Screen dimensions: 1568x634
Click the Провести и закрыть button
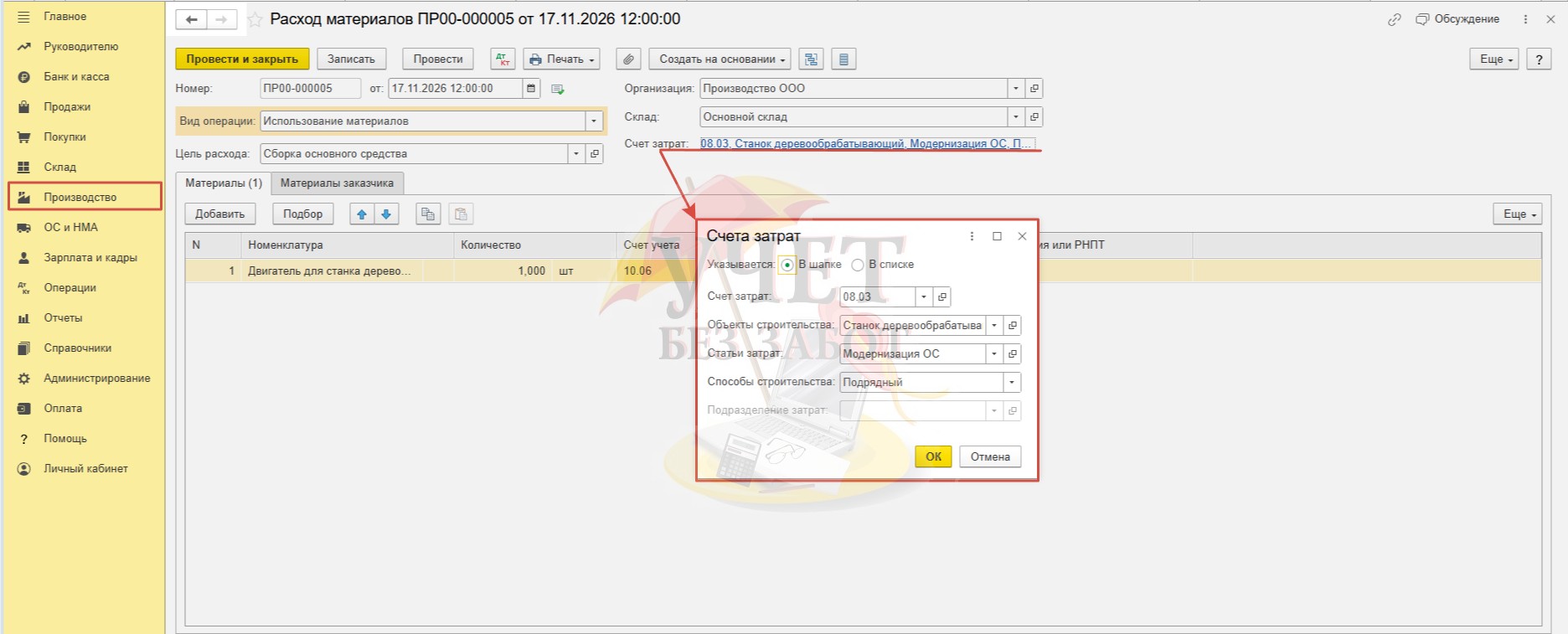242,59
